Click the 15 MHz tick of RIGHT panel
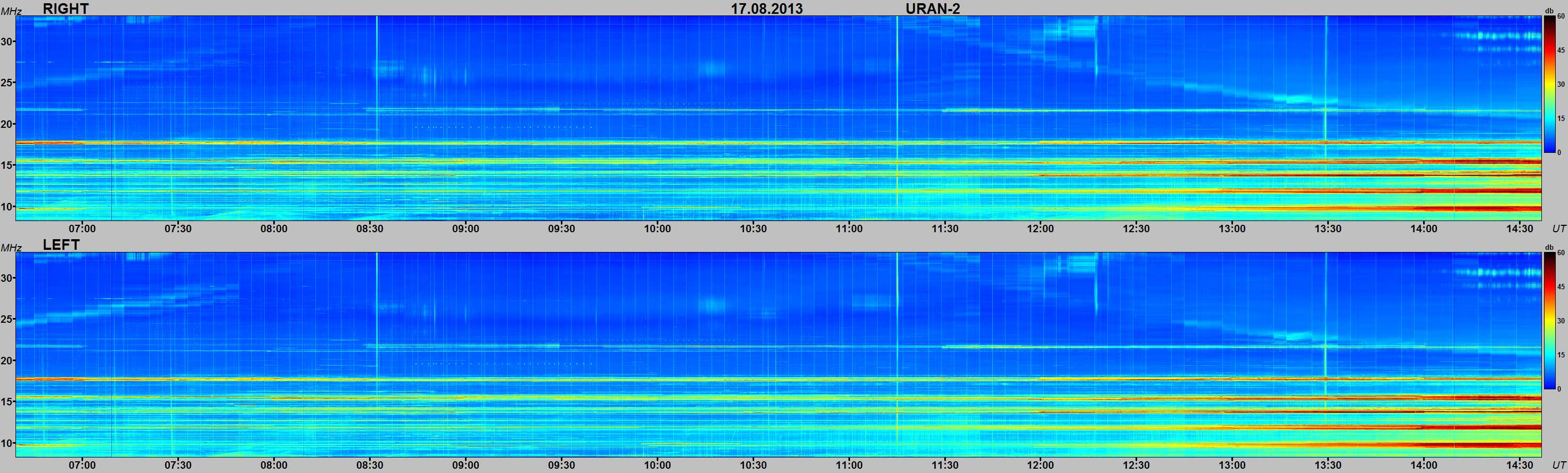The height and width of the screenshot is (473, 1568). coord(7,165)
